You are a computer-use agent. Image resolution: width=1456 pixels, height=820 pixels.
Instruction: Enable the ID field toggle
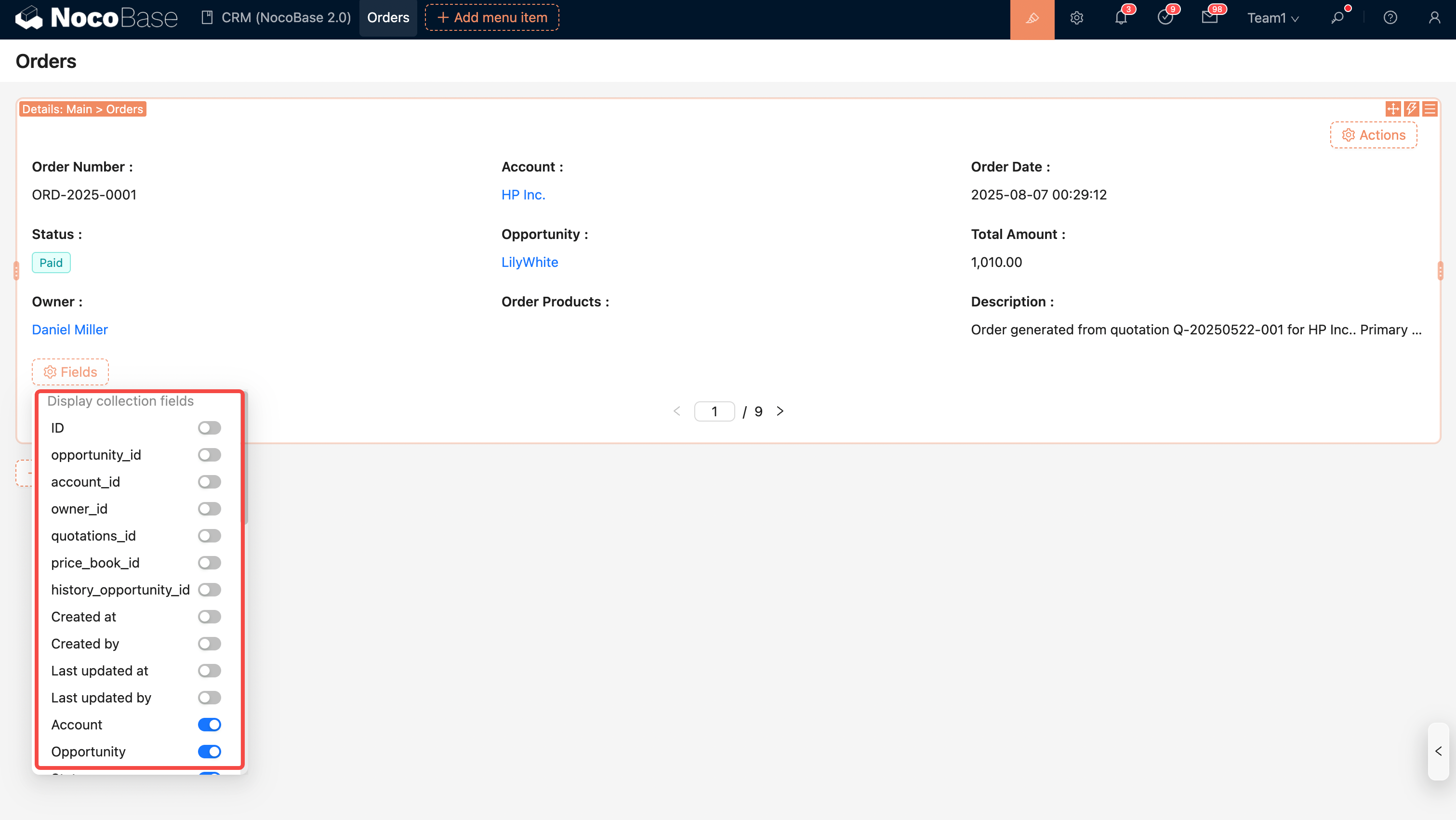pos(209,428)
